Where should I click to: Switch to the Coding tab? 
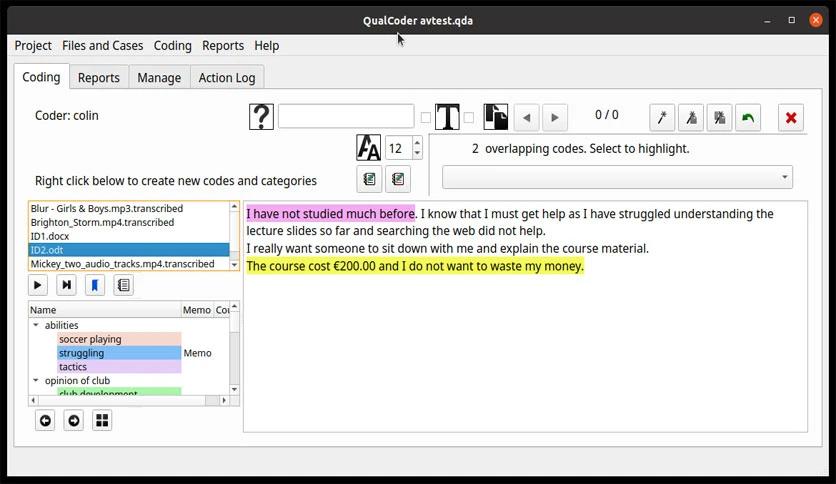pos(41,77)
